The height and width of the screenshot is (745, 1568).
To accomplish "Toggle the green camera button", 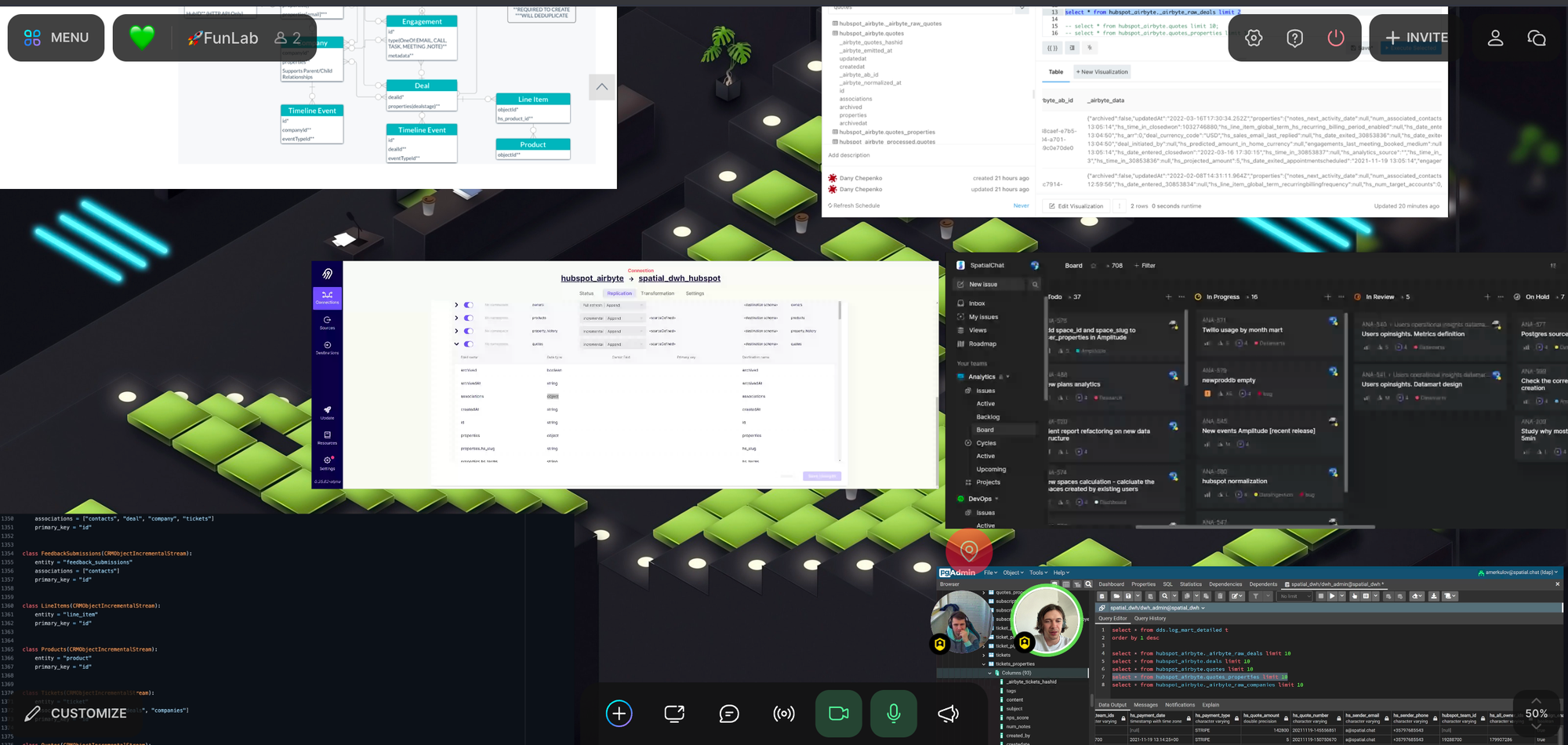I will [x=839, y=714].
